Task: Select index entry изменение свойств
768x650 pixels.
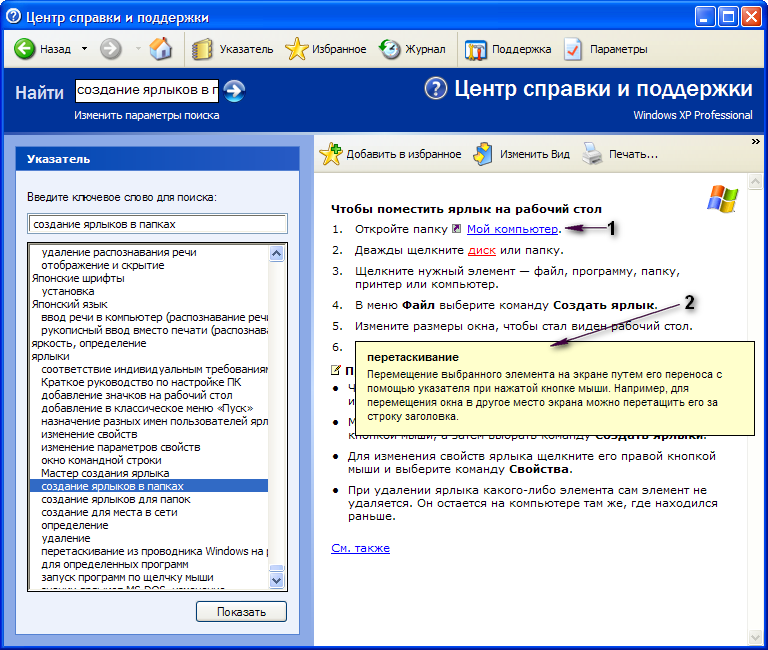Action: [89, 434]
